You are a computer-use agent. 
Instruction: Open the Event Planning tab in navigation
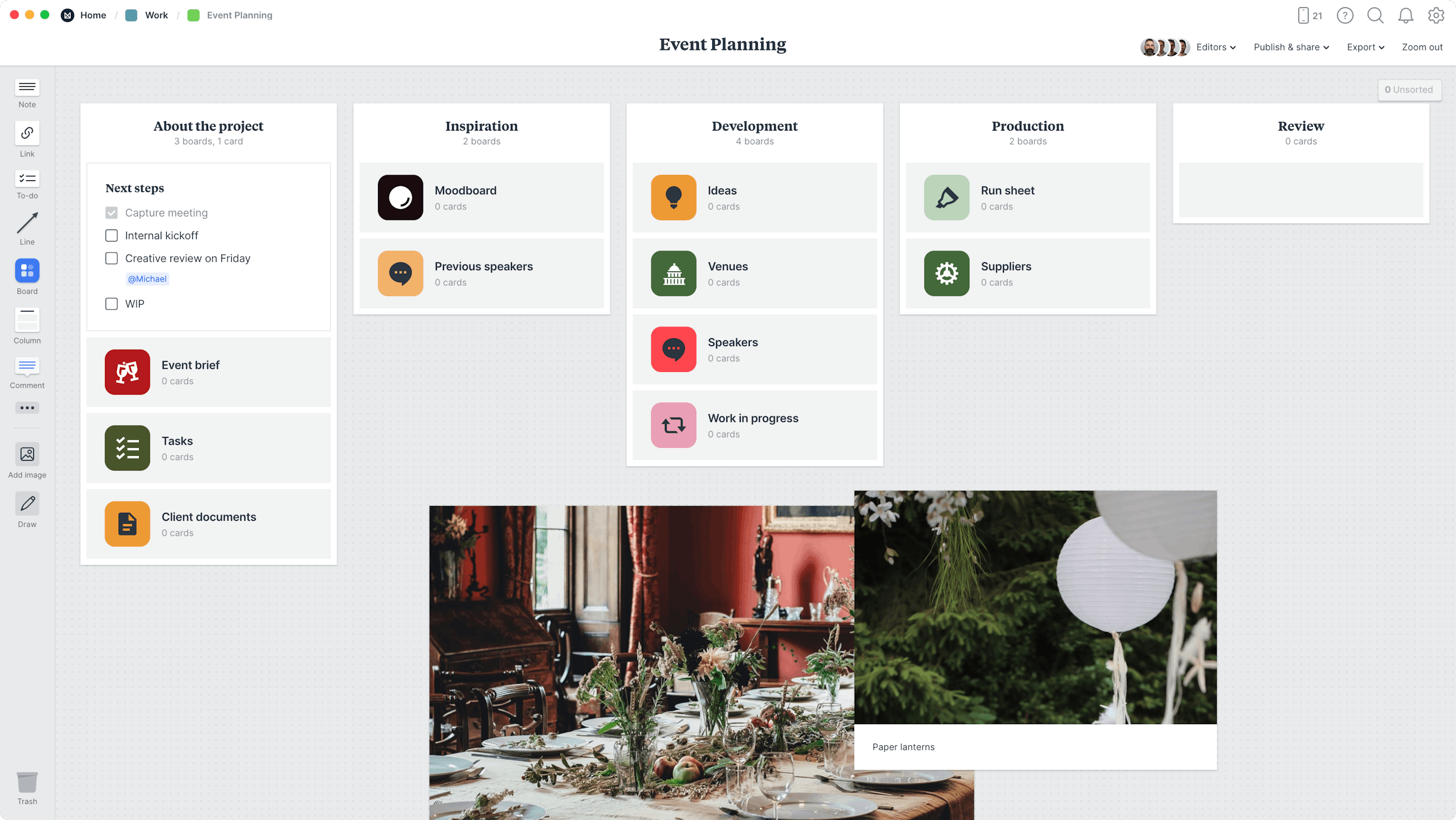coord(239,14)
